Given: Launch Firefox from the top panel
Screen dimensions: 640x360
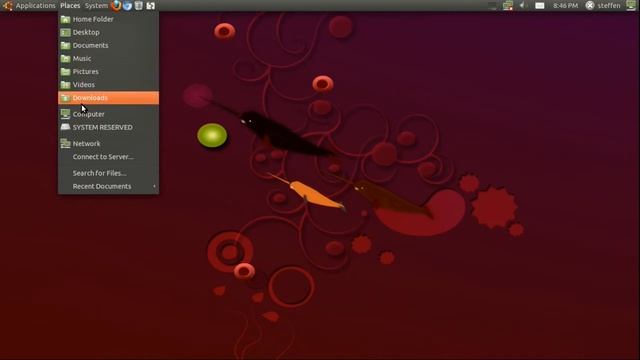Looking at the screenshot, I should point(116,5).
